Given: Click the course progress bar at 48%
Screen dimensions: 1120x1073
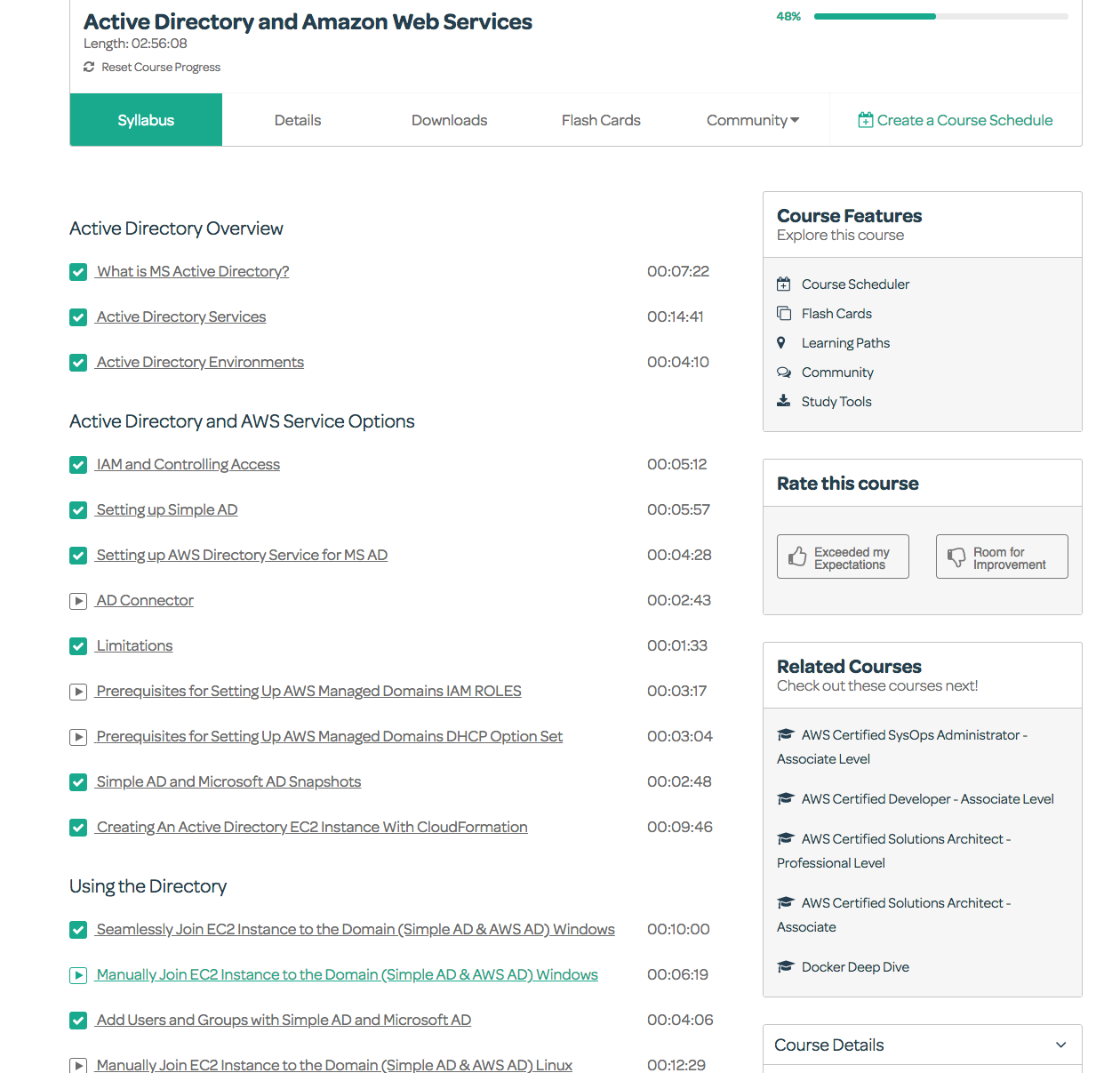Looking at the screenshot, I should (x=941, y=16).
